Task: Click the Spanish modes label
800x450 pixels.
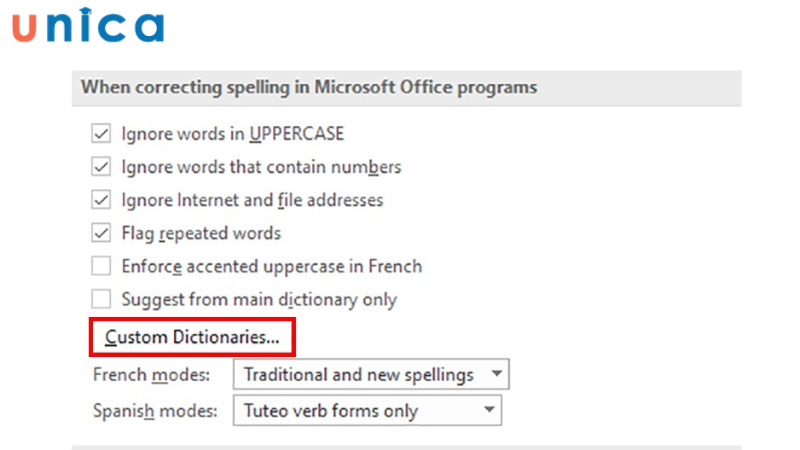Action: 156,410
